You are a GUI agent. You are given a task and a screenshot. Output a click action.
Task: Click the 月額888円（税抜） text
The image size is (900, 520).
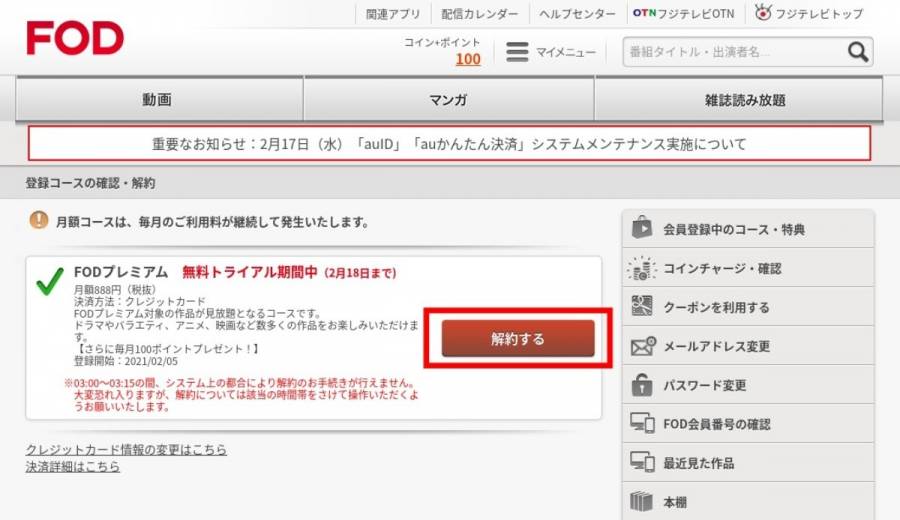pyautogui.click(x=115, y=289)
